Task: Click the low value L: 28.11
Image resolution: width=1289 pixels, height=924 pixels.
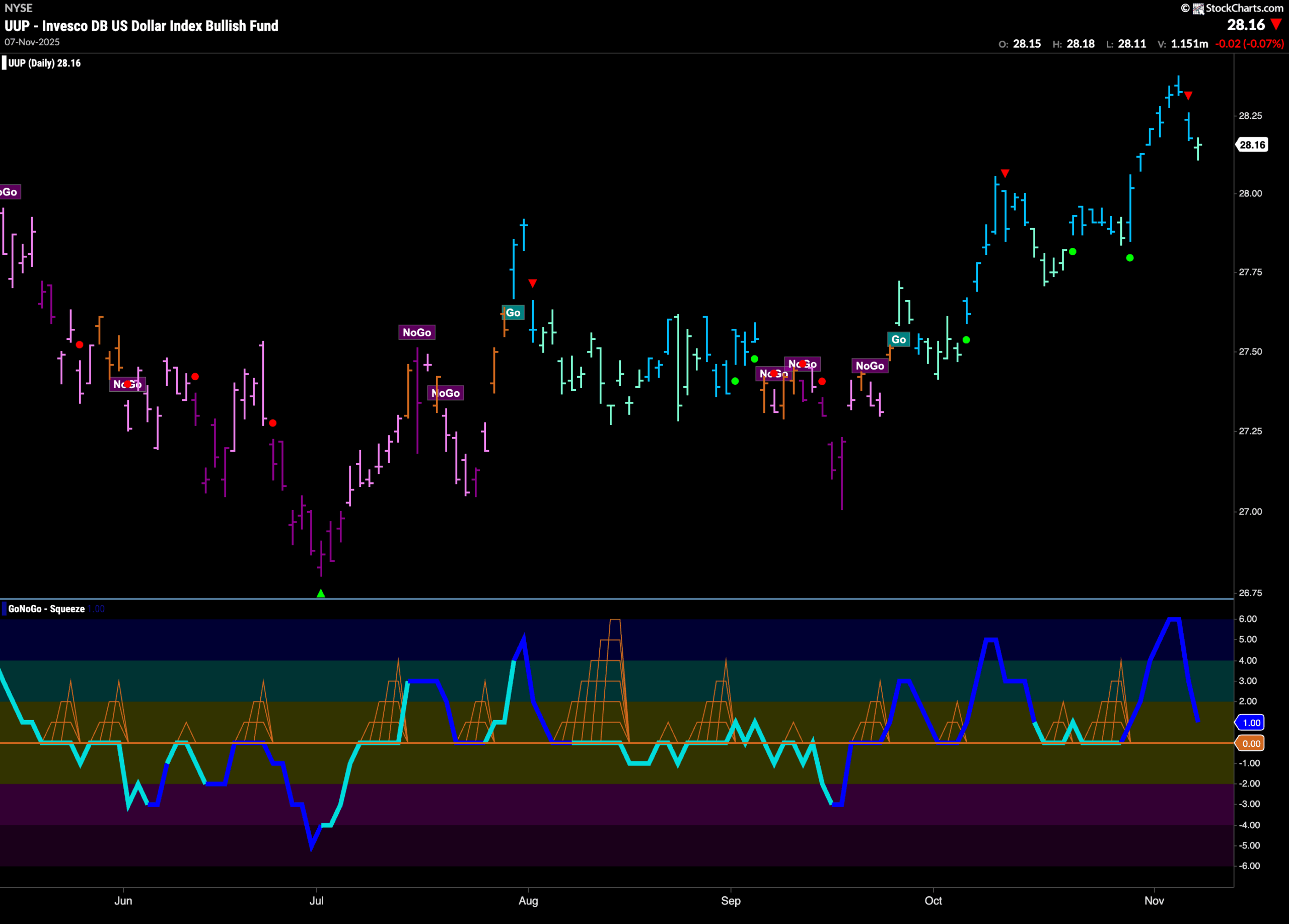Action: tap(1126, 44)
